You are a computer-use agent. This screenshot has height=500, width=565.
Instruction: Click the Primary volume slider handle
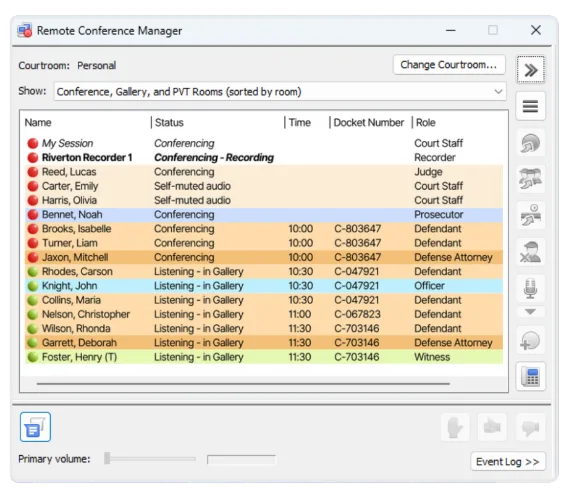[107, 458]
